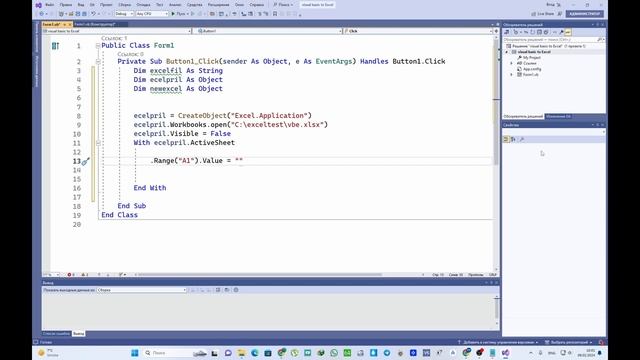Switch to the Вывод tab
This screenshot has width=640, height=360.
pos(78,334)
